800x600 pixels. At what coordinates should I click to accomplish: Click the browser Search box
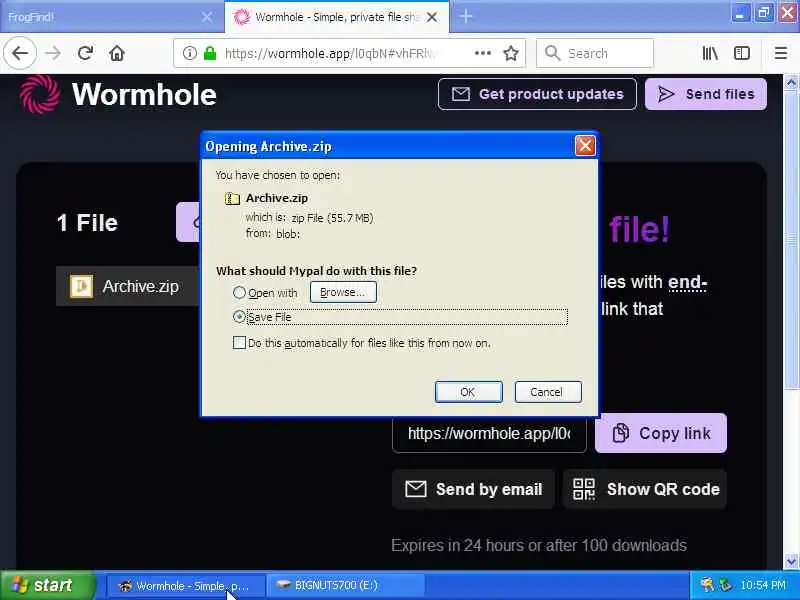click(595, 53)
